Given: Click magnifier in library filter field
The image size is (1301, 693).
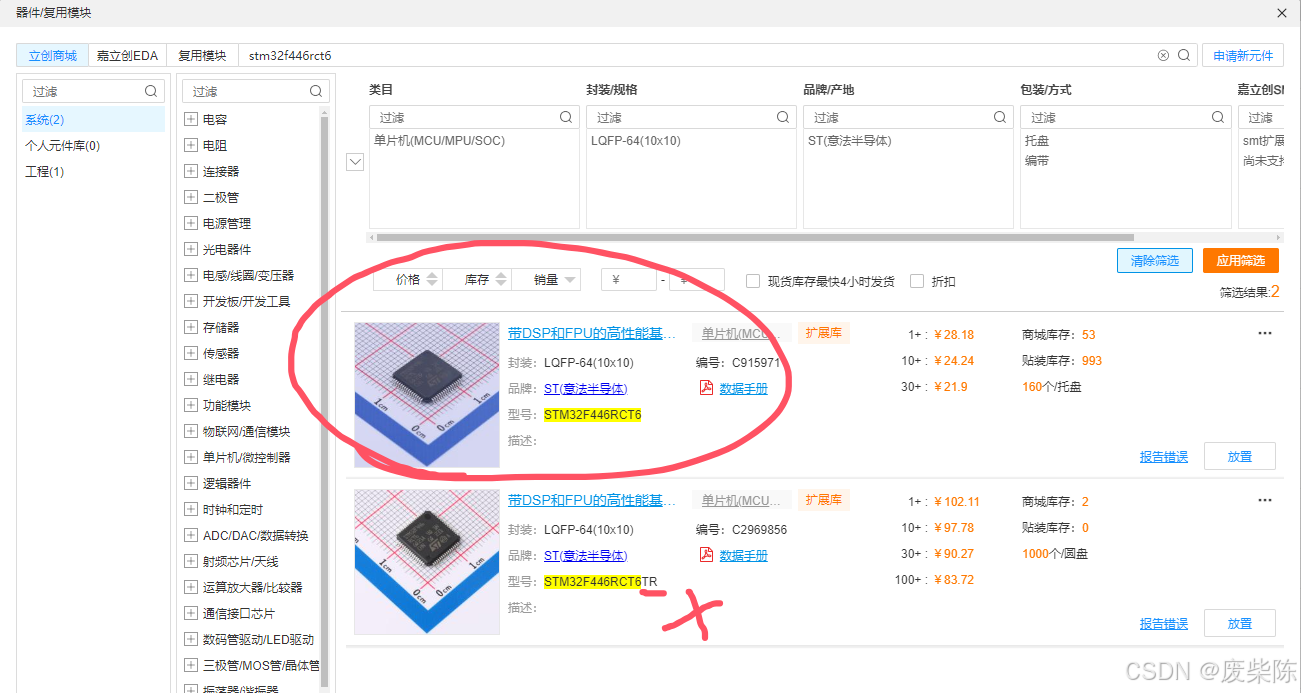Looking at the screenshot, I should pos(151,91).
